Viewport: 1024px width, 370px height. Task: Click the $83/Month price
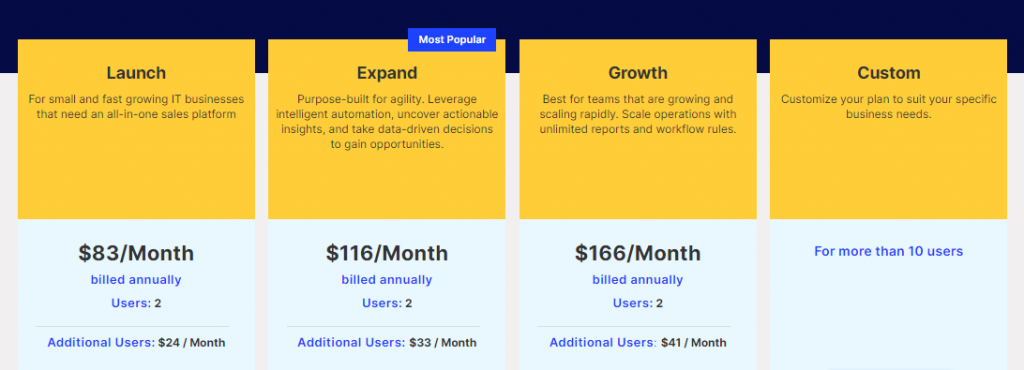pos(136,253)
